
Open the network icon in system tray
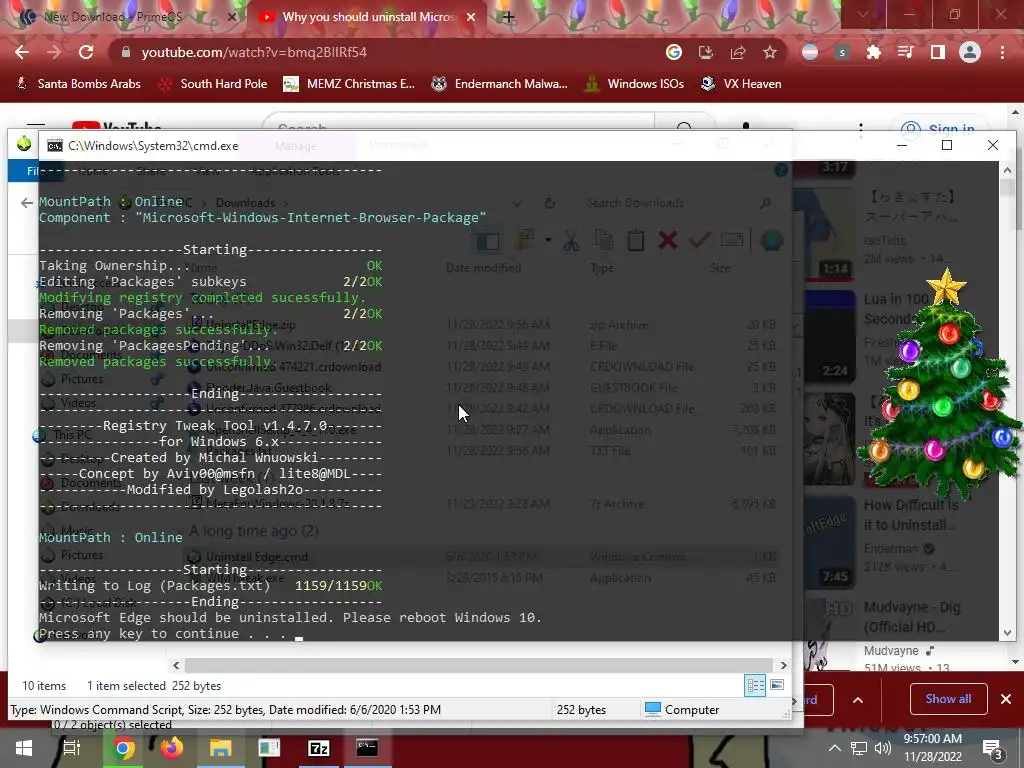[859, 748]
